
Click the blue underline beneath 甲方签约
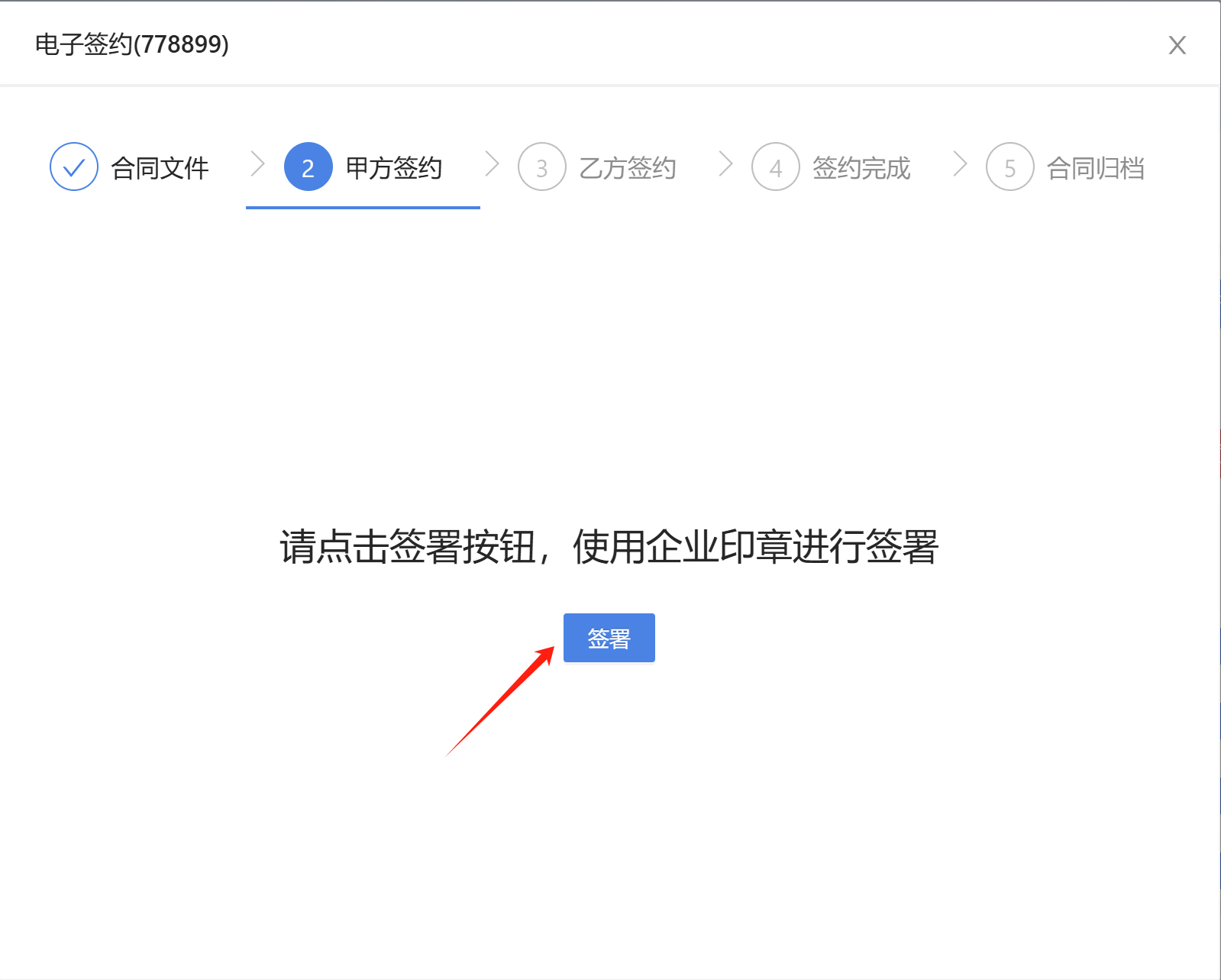[363, 207]
